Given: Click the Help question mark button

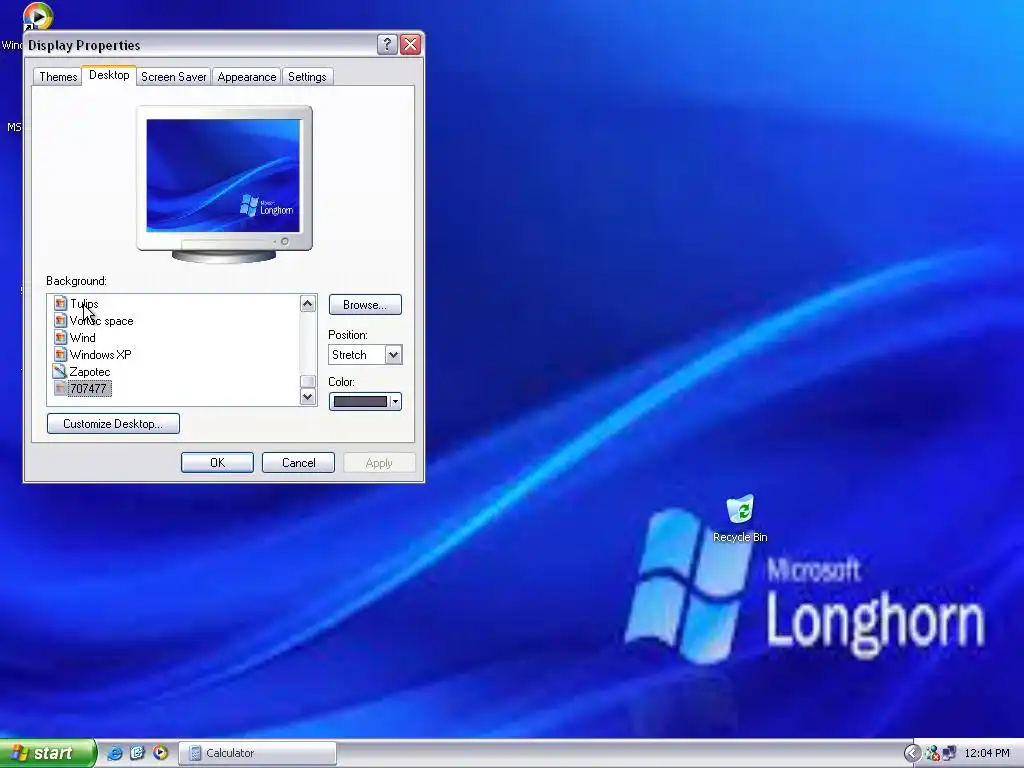Looking at the screenshot, I should [x=387, y=44].
